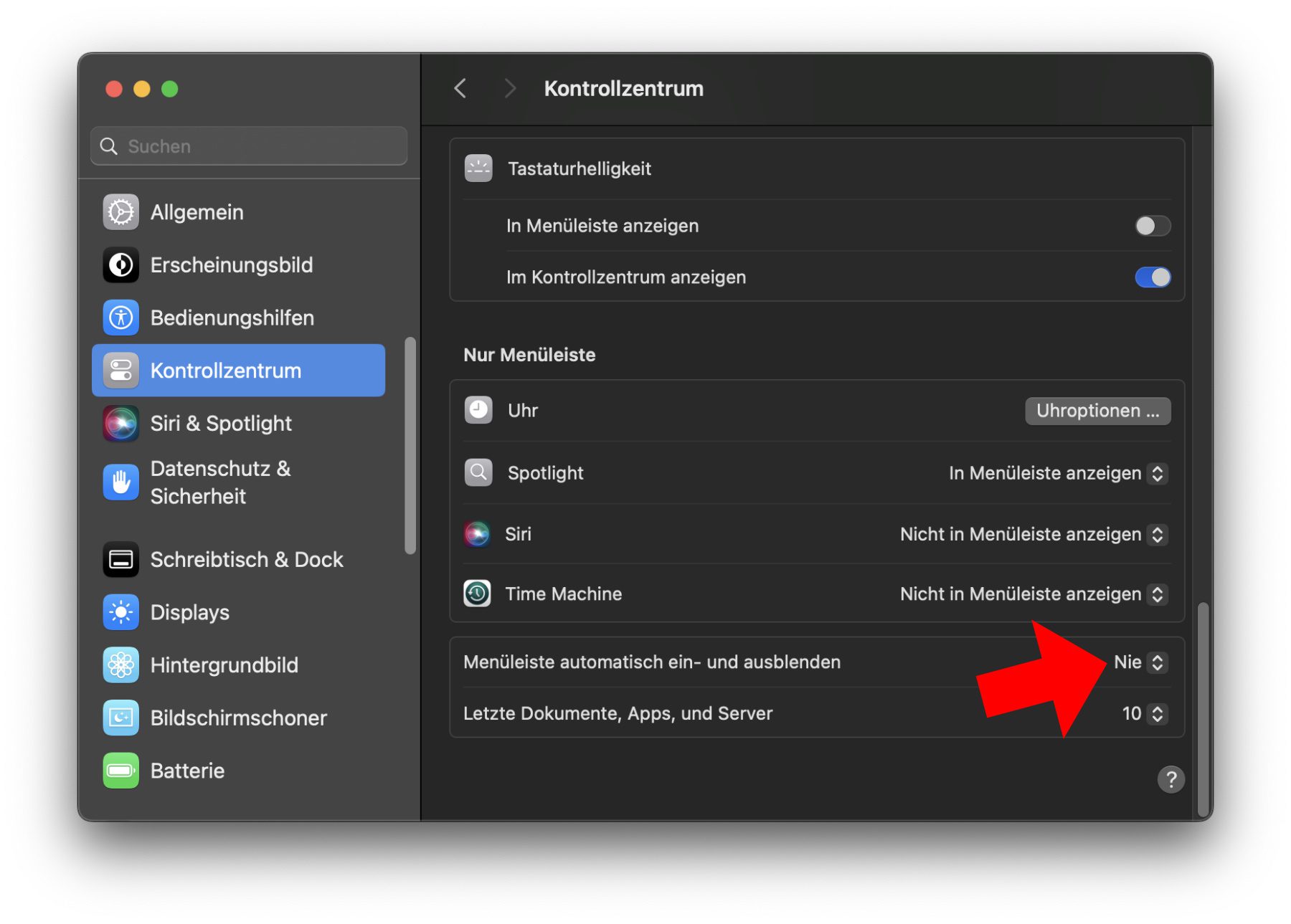Click the Bedienungshilfen accessibility icon
This screenshot has height=924, width=1291.
click(x=120, y=318)
